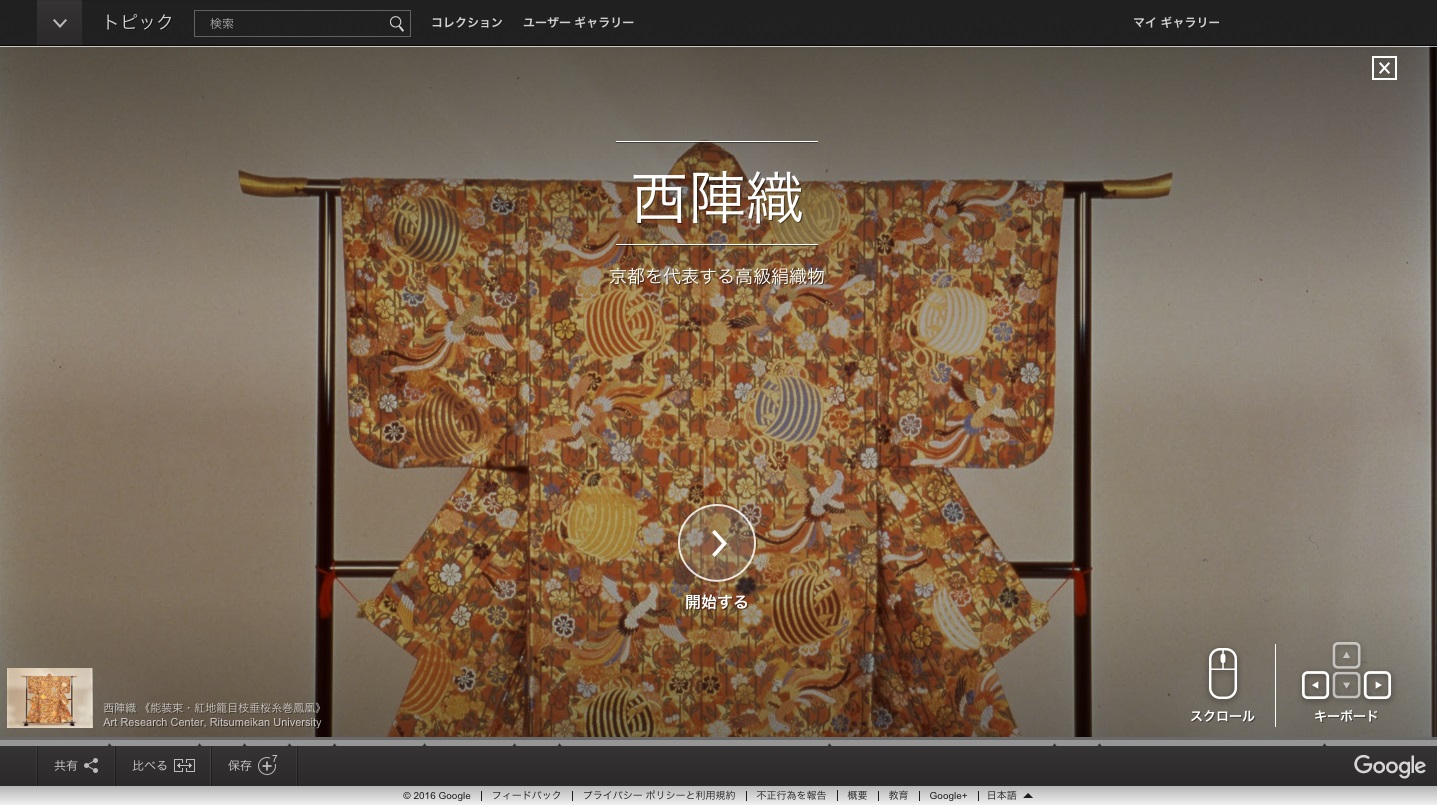Share via the 共有 button
The width and height of the screenshot is (1437, 805).
coord(76,766)
